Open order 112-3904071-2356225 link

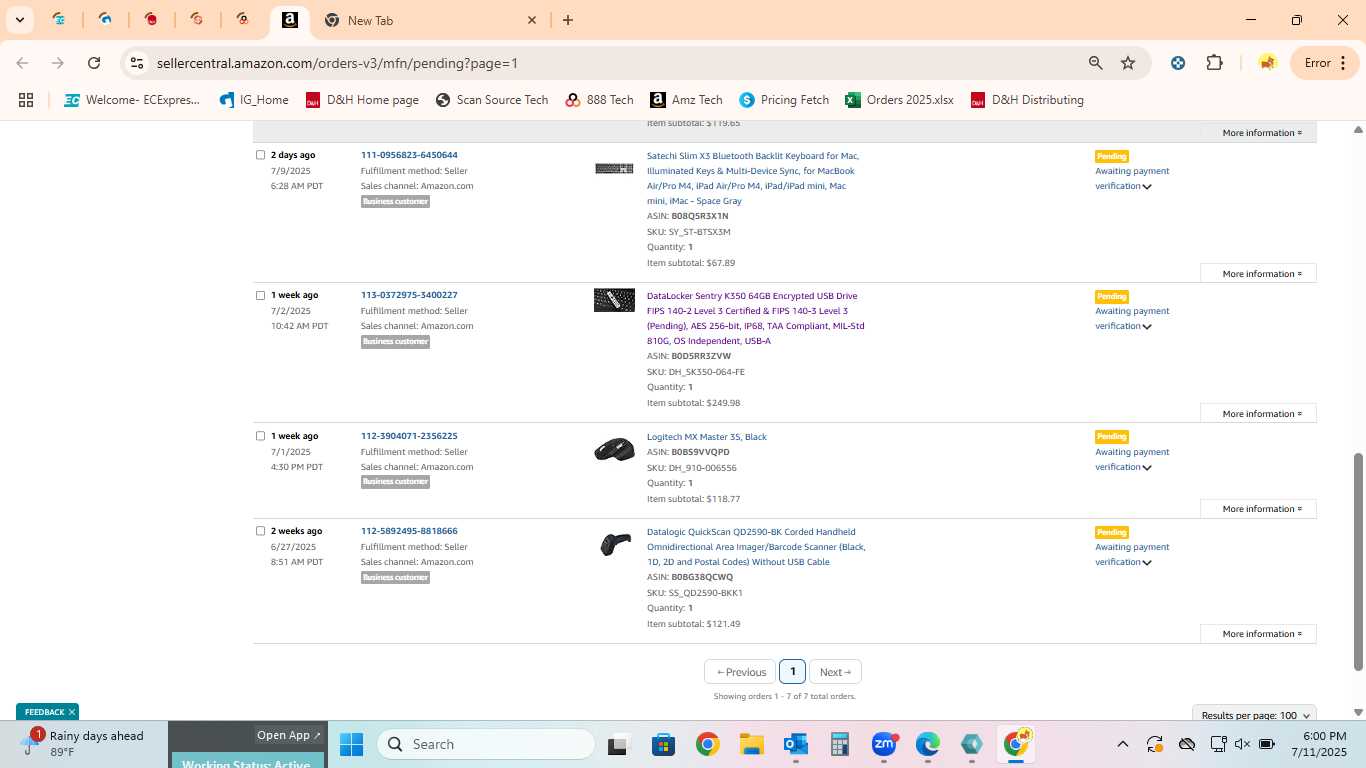click(409, 436)
